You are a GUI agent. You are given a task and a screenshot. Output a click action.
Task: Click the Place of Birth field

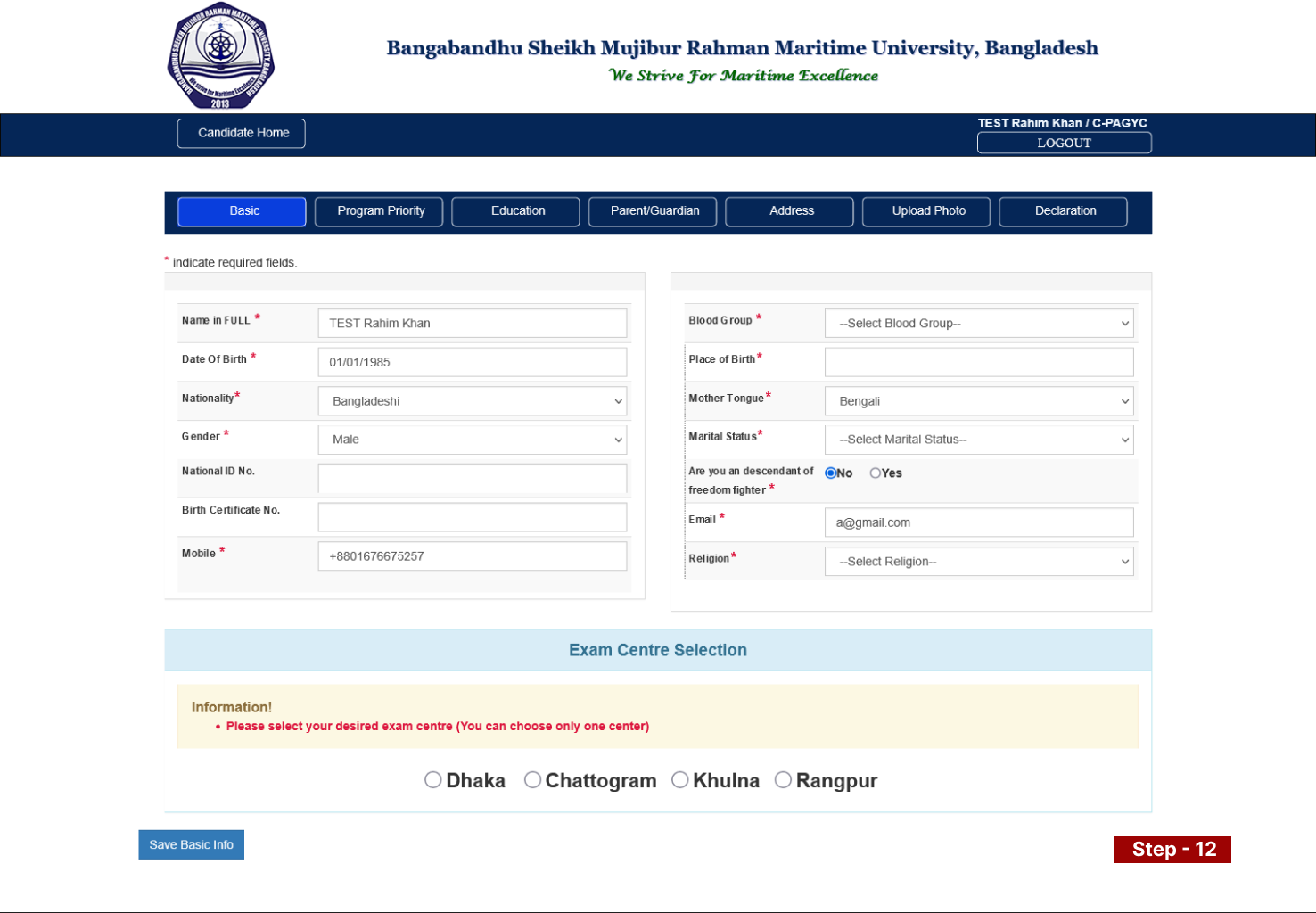point(978,362)
